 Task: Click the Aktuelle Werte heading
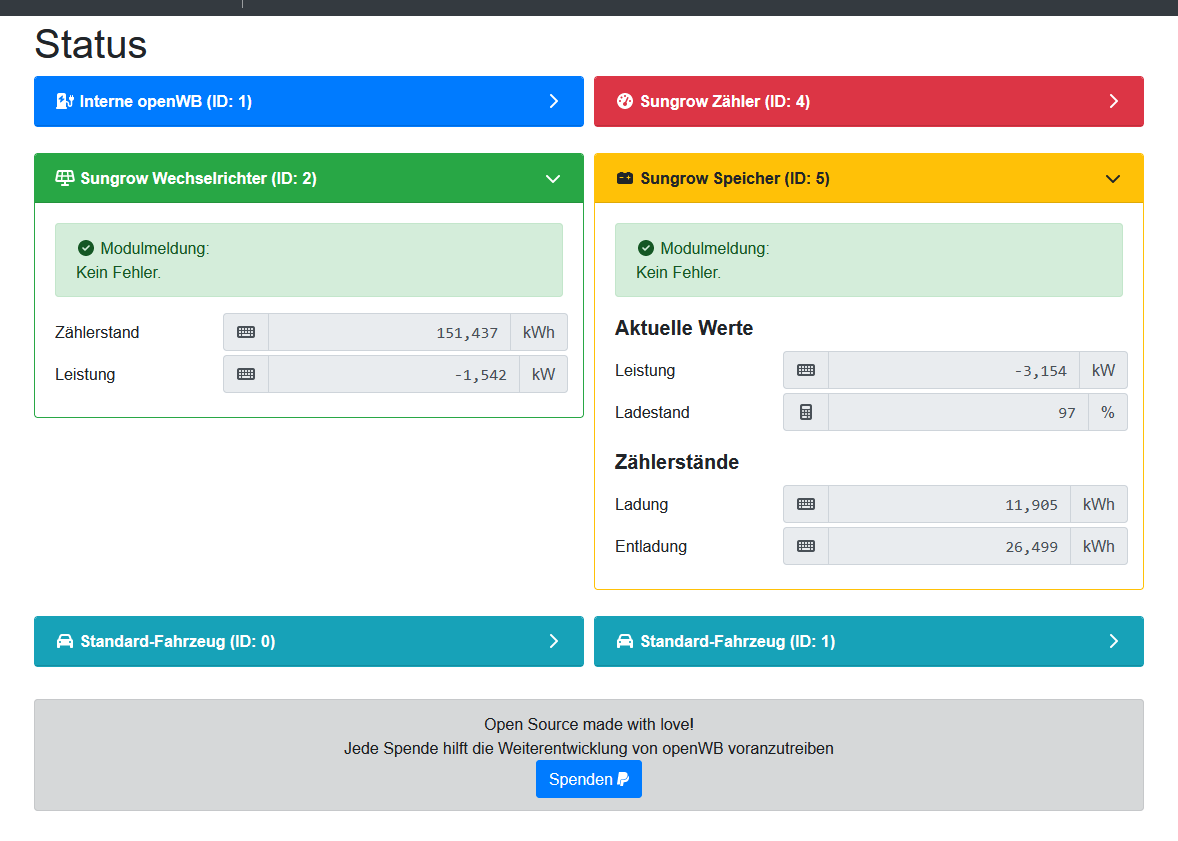[x=684, y=328]
